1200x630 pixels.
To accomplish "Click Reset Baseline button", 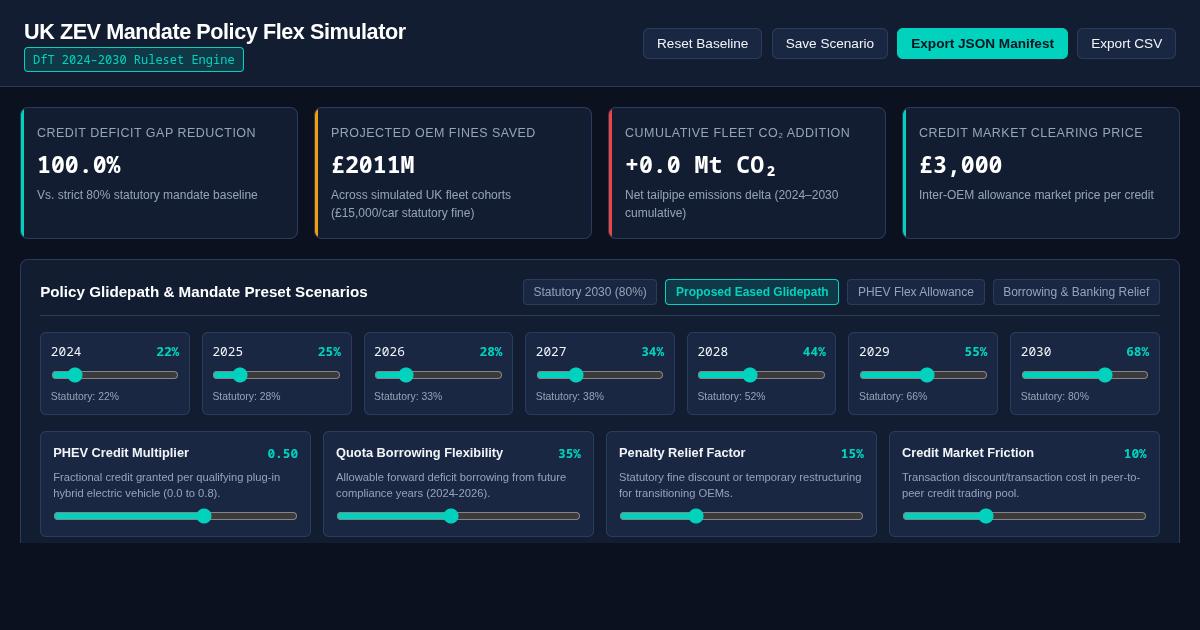I will (702, 43).
